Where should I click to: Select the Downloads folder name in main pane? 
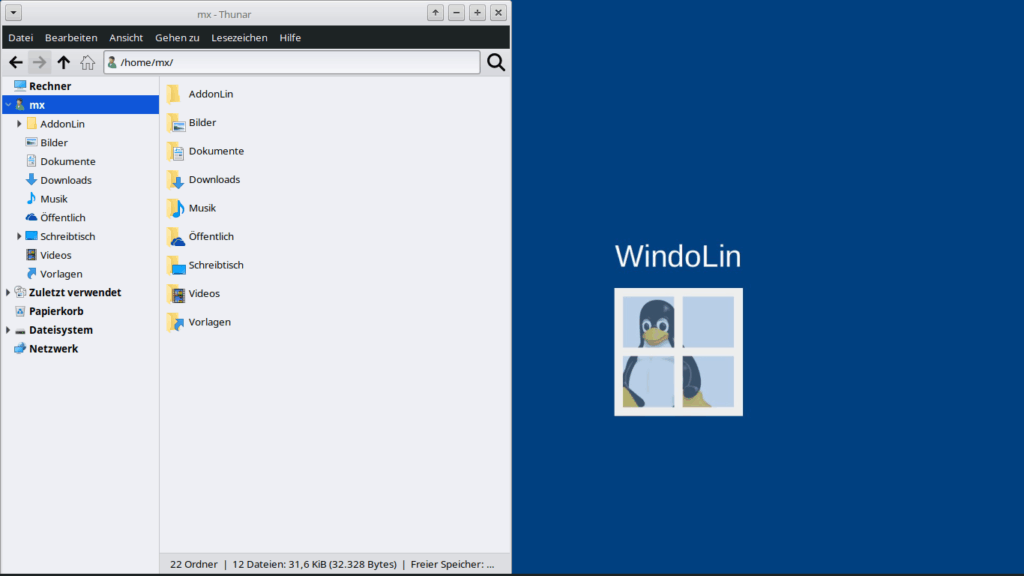[x=214, y=180]
